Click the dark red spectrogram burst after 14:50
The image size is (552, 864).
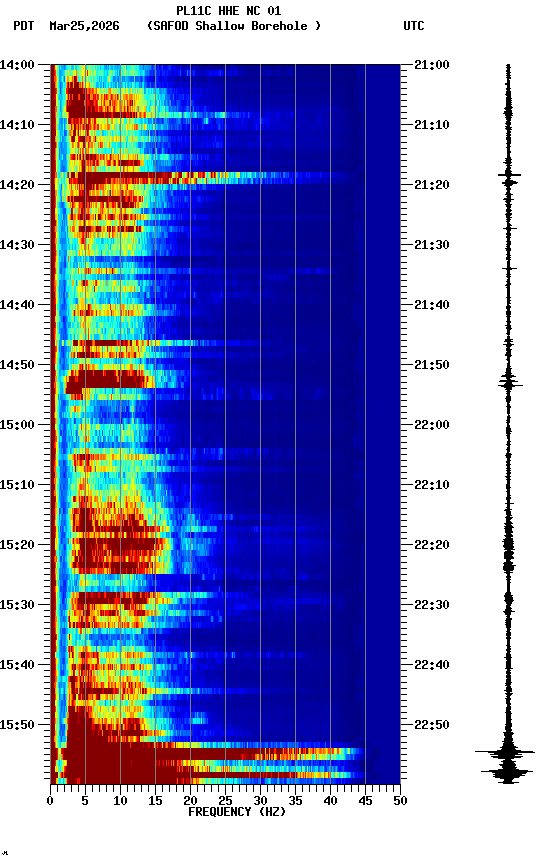(x=109, y=381)
